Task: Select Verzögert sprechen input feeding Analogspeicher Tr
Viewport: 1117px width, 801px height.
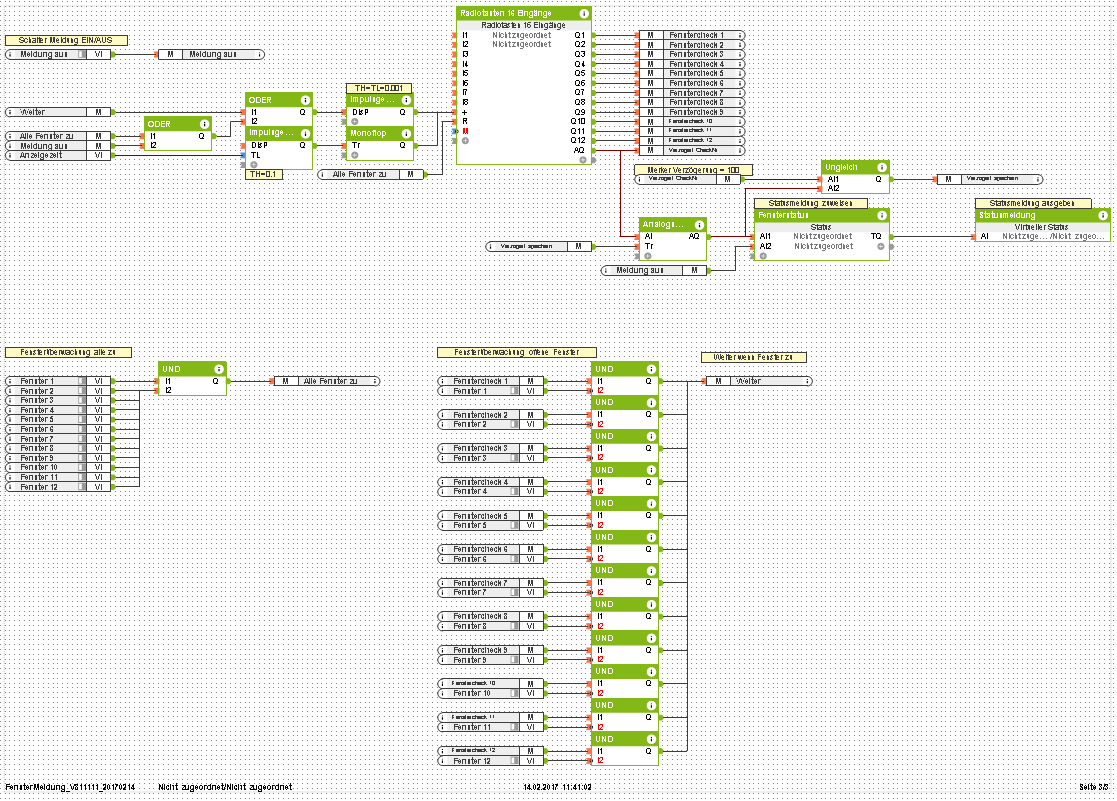Action: pyautogui.click(x=539, y=247)
